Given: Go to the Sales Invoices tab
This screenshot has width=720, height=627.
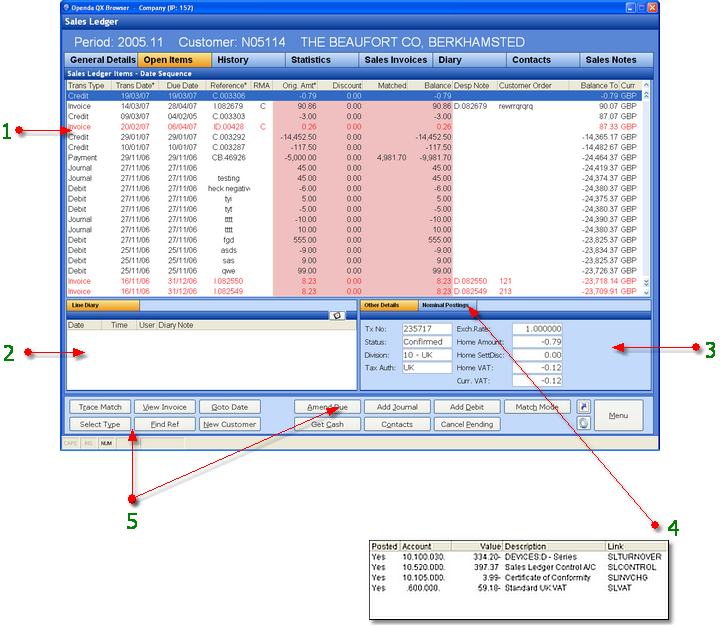Looking at the screenshot, I should pyautogui.click(x=396, y=60).
